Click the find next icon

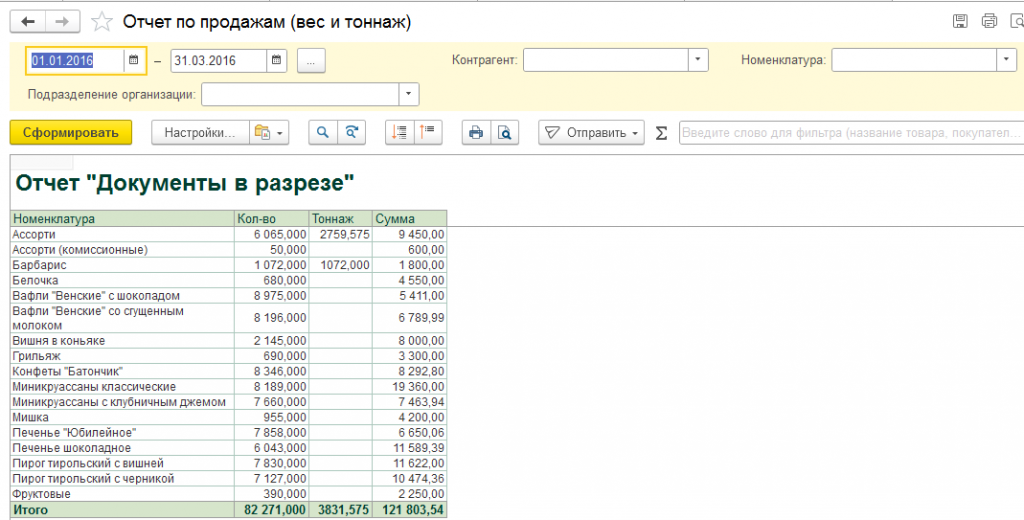click(351, 133)
